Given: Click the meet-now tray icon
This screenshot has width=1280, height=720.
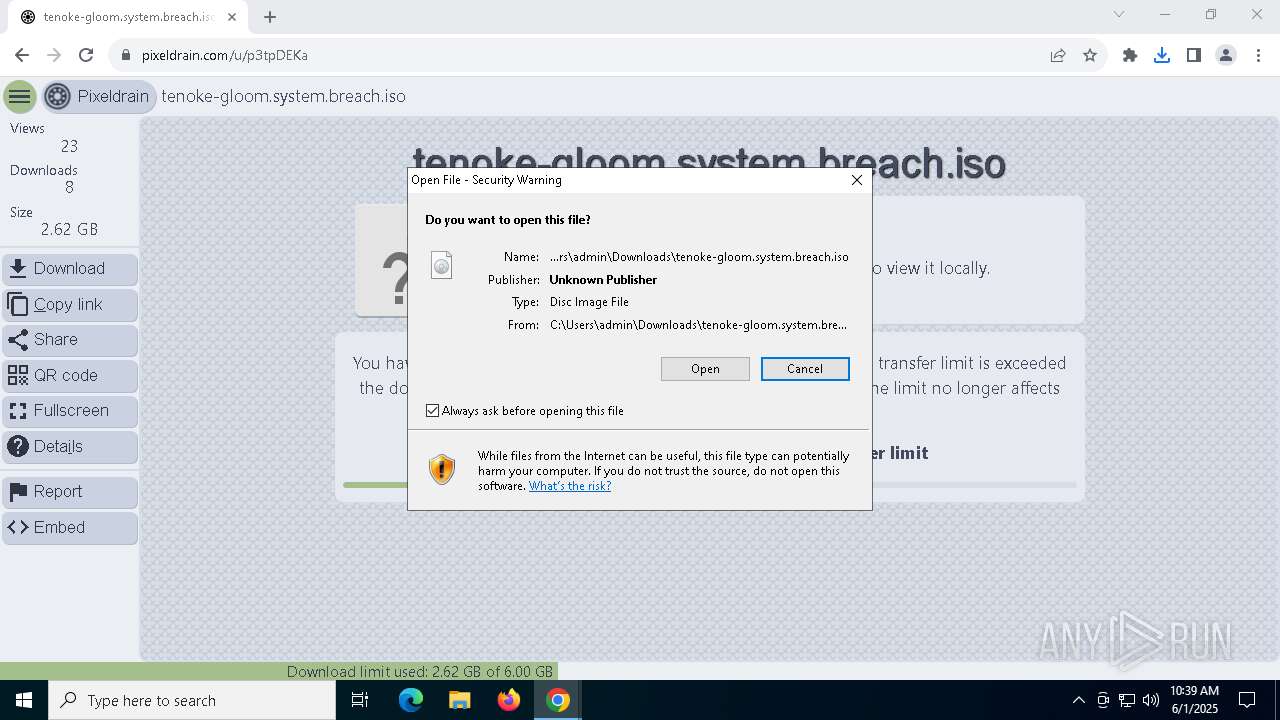Looking at the screenshot, I should click(1103, 700).
